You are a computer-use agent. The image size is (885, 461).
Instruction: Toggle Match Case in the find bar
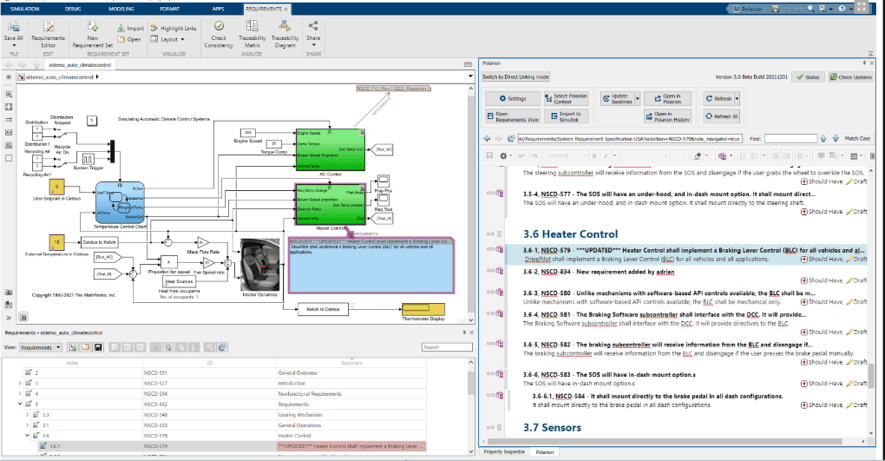(856, 138)
